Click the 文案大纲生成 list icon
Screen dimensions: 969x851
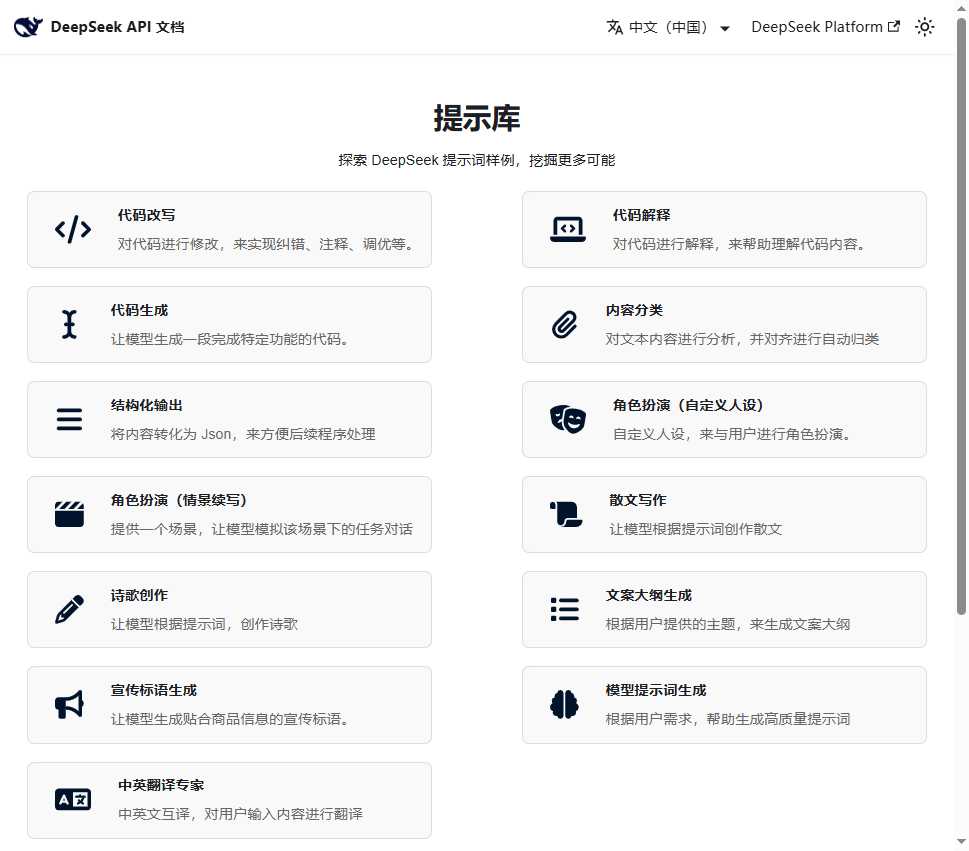pos(564,609)
